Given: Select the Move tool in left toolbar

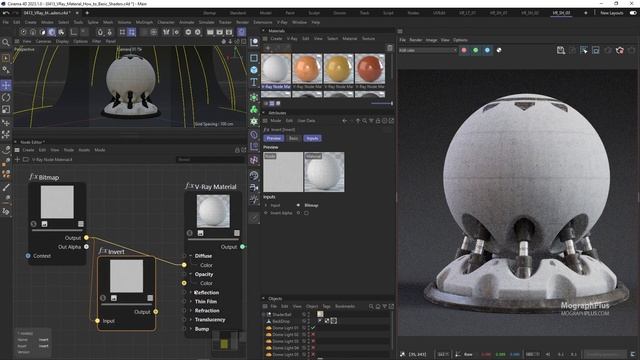Looking at the screenshot, I should pos(6,85).
